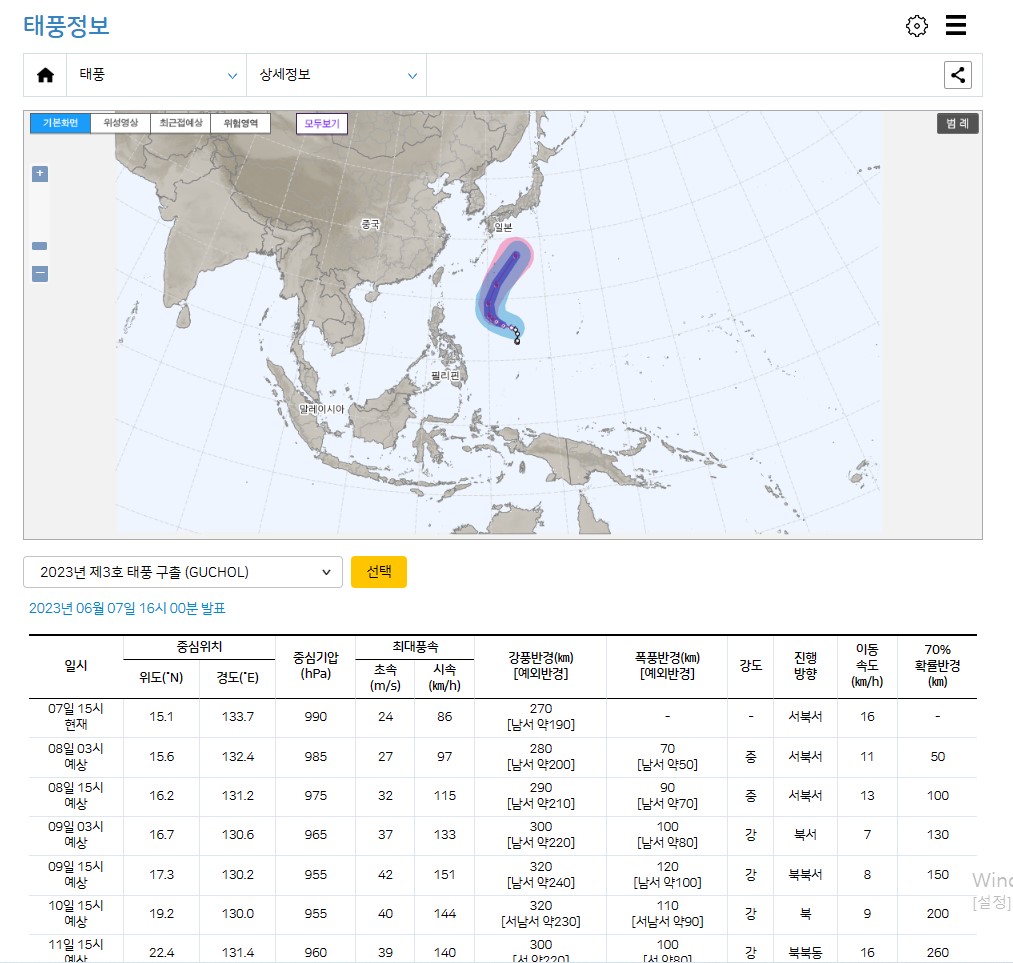Zoom out the map with minus button

click(39, 274)
